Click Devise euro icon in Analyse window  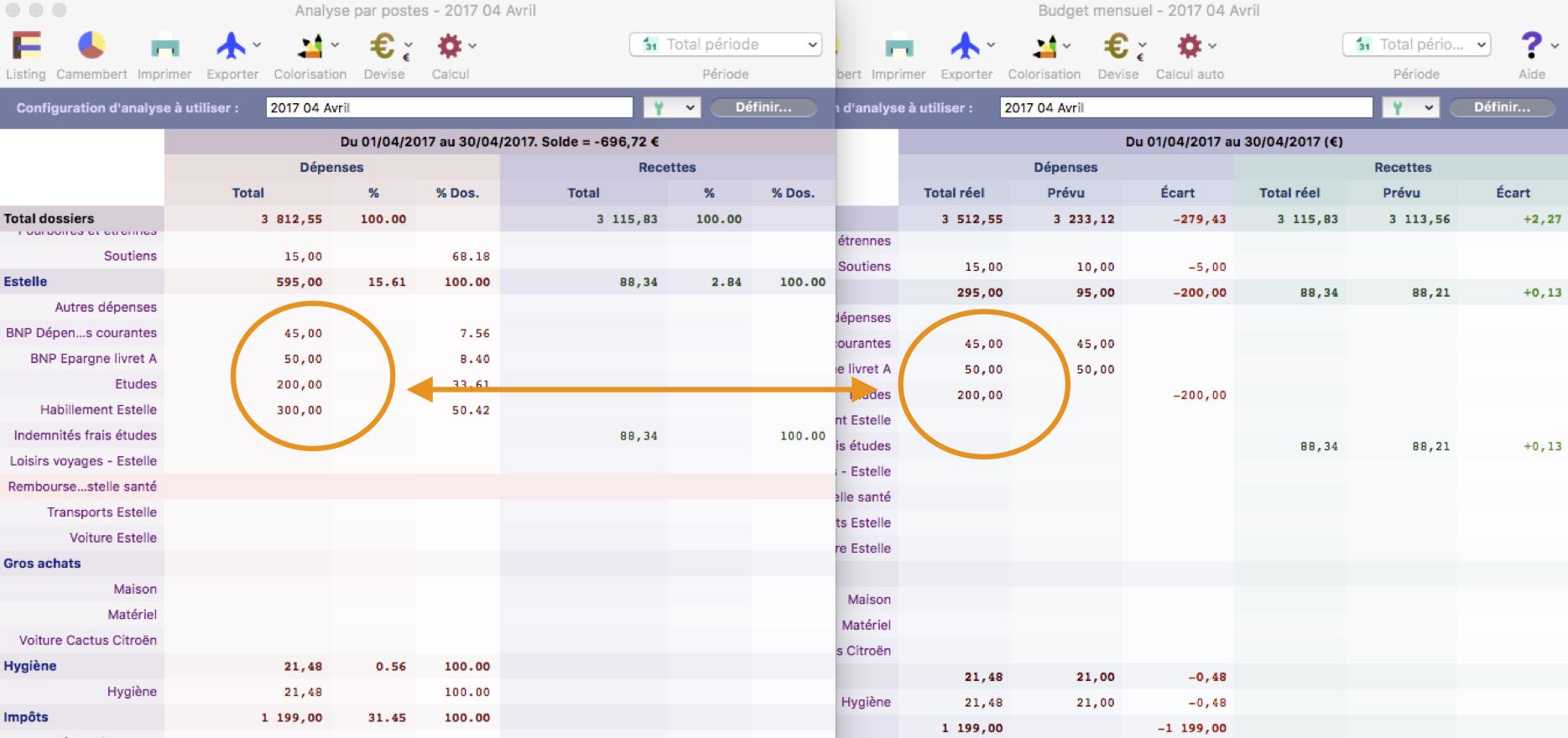pos(383,46)
